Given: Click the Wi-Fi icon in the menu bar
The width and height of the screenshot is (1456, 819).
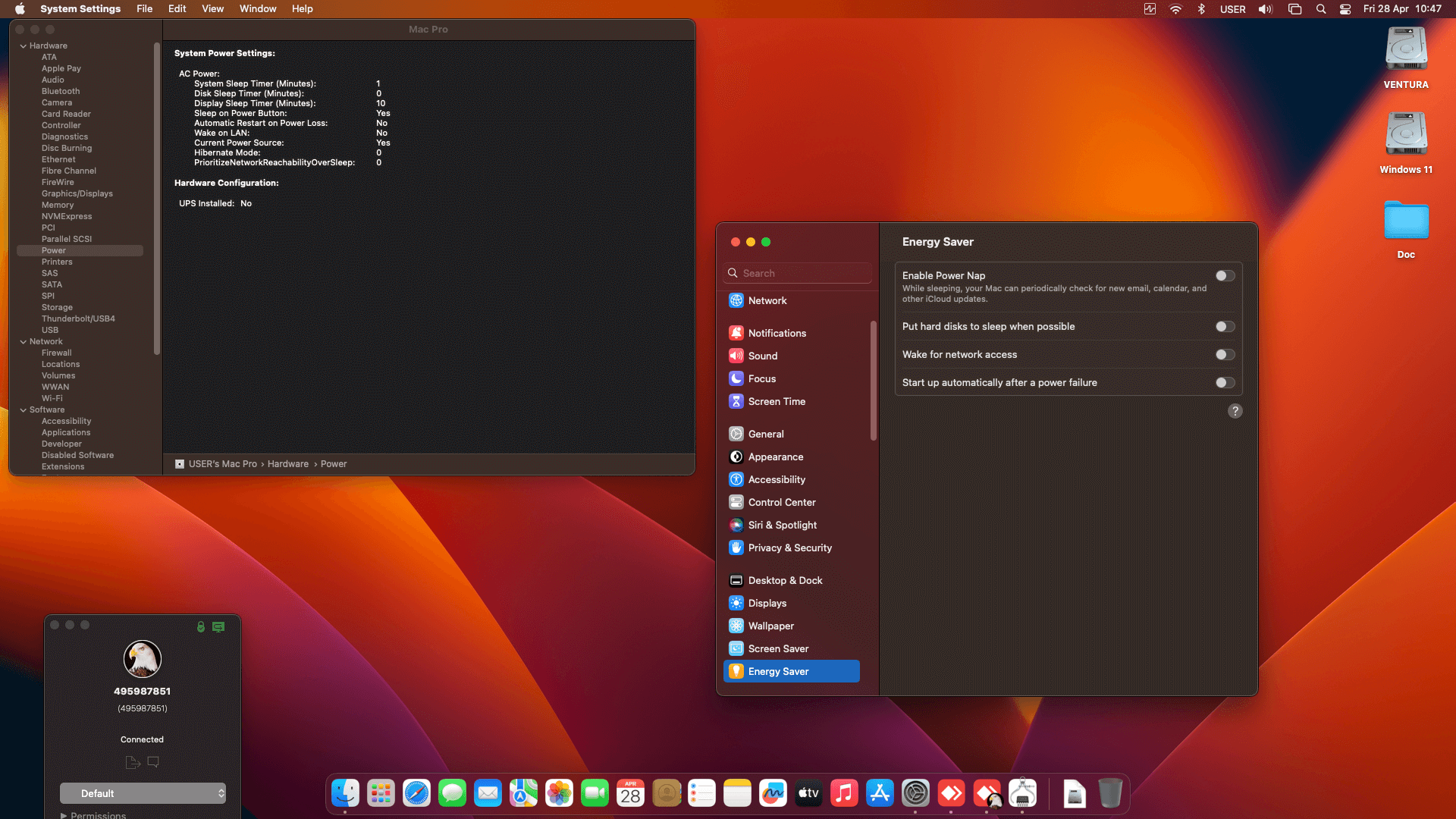Looking at the screenshot, I should point(1175,9).
